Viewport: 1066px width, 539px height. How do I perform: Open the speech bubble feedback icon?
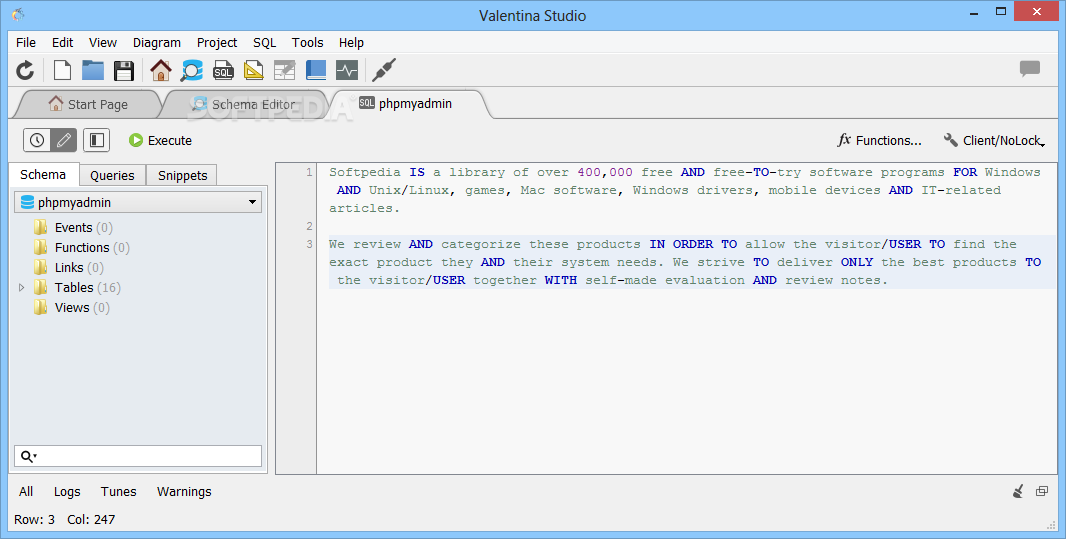(1030, 69)
